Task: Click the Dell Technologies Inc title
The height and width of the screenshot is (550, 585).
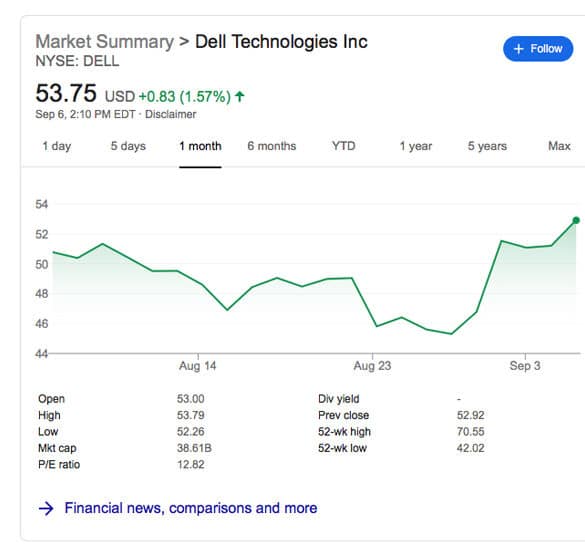Action: [281, 42]
